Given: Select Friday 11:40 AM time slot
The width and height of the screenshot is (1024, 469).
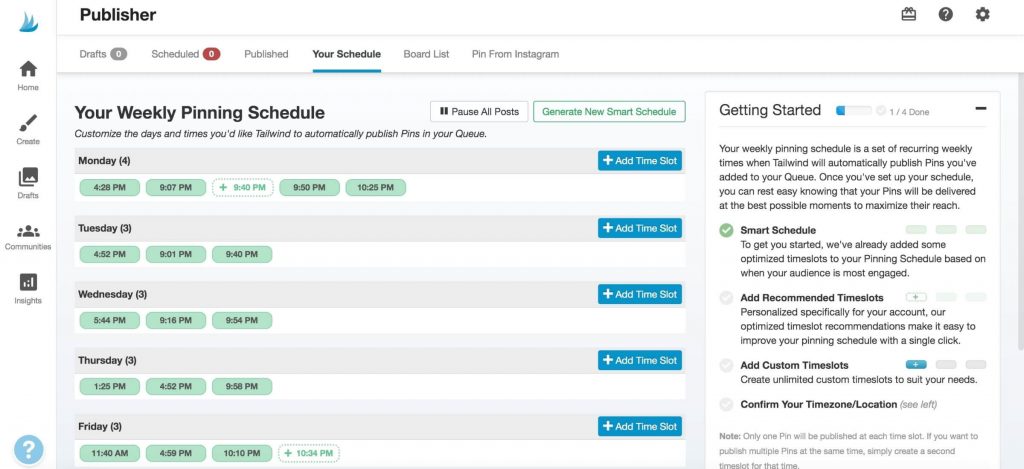Looking at the screenshot, I should pyautogui.click(x=110, y=453).
